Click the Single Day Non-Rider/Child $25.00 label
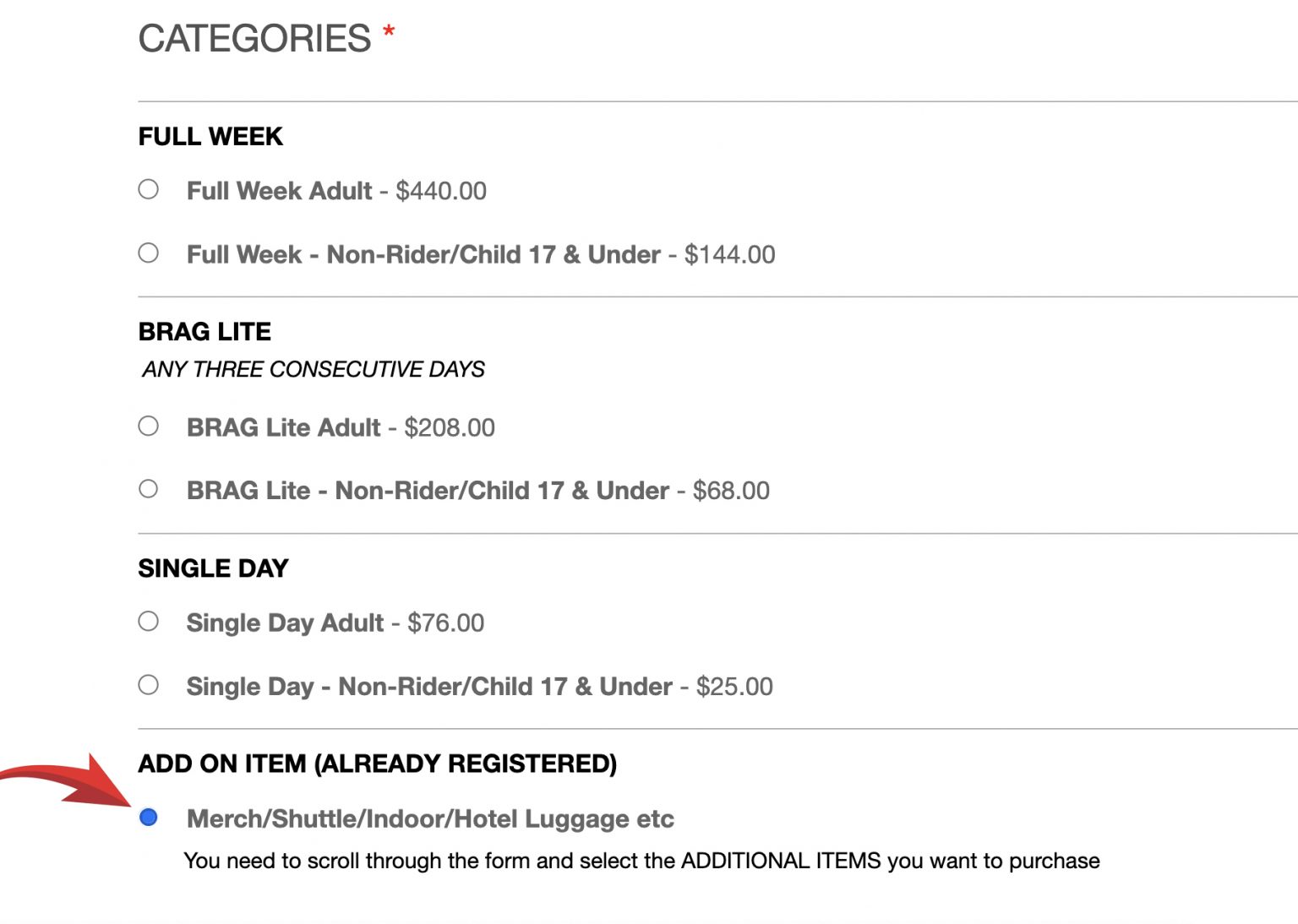The width and height of the screenshot is (1298, 924). [x=479, y=687]
